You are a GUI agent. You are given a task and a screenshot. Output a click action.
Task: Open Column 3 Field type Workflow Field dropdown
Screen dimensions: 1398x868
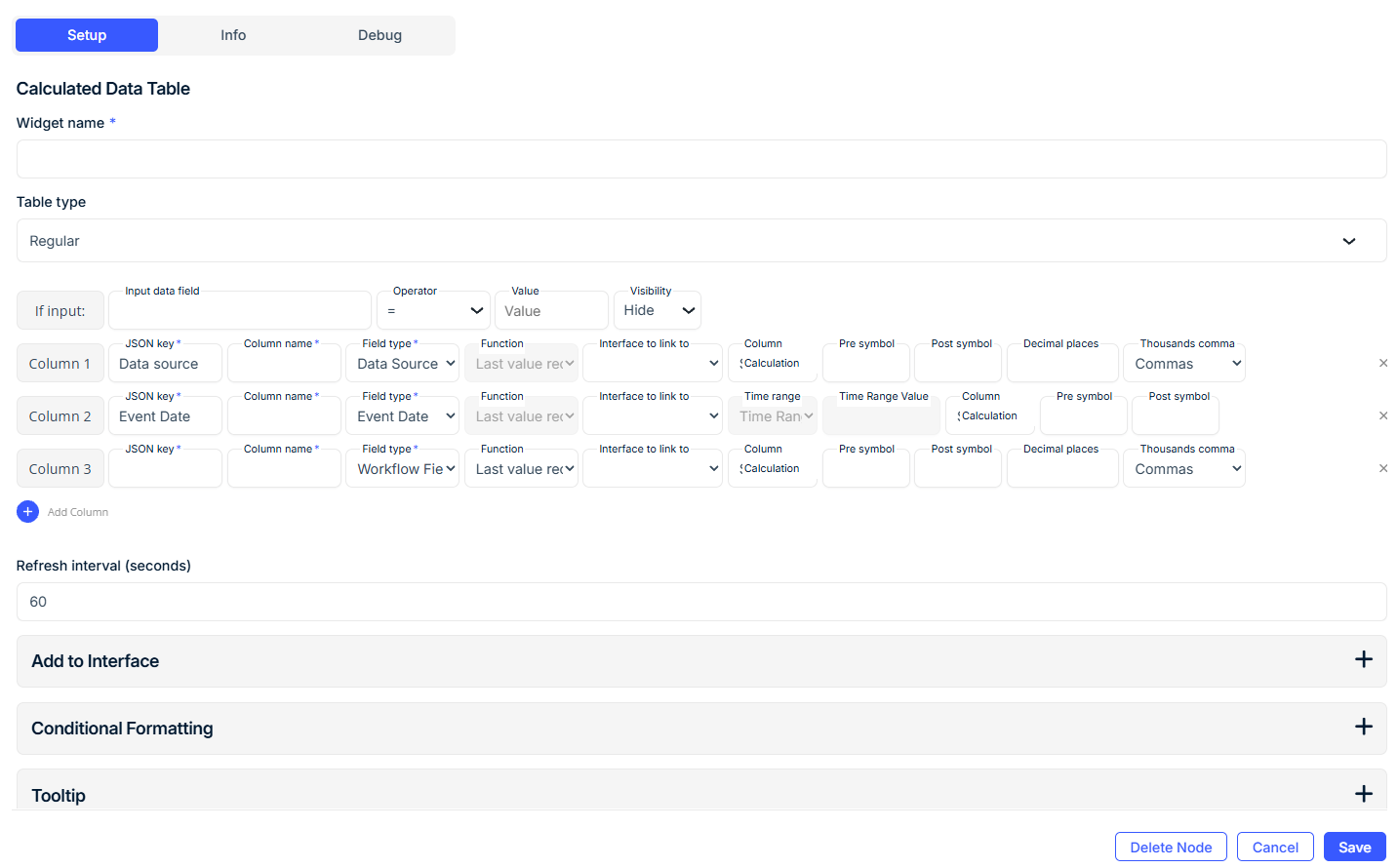pyautogui.click(x=402, y=468)
